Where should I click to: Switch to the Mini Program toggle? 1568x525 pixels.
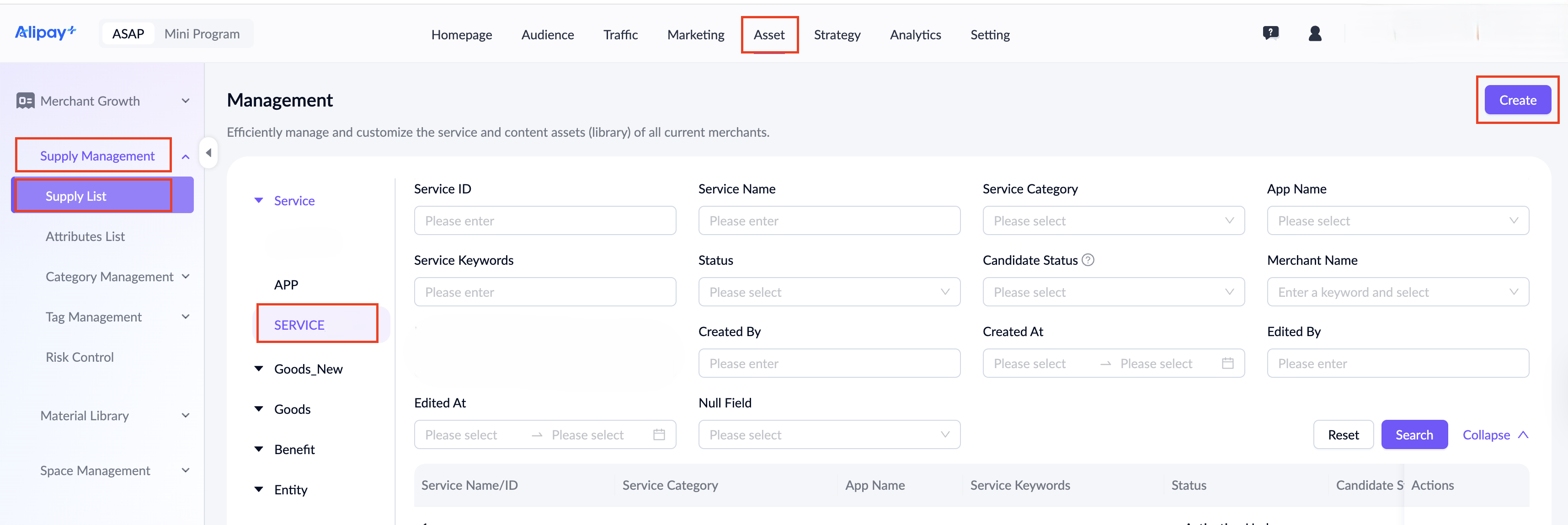(202, 34)
